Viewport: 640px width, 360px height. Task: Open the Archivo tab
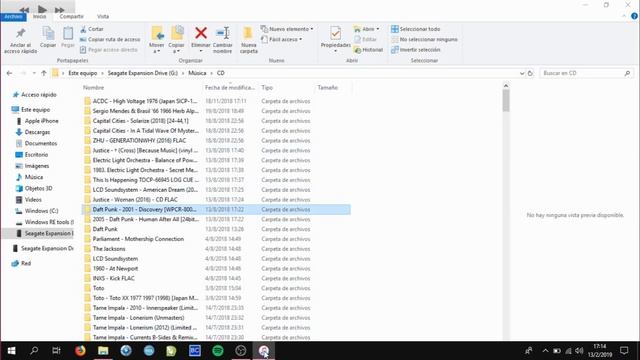coord(13,17)
